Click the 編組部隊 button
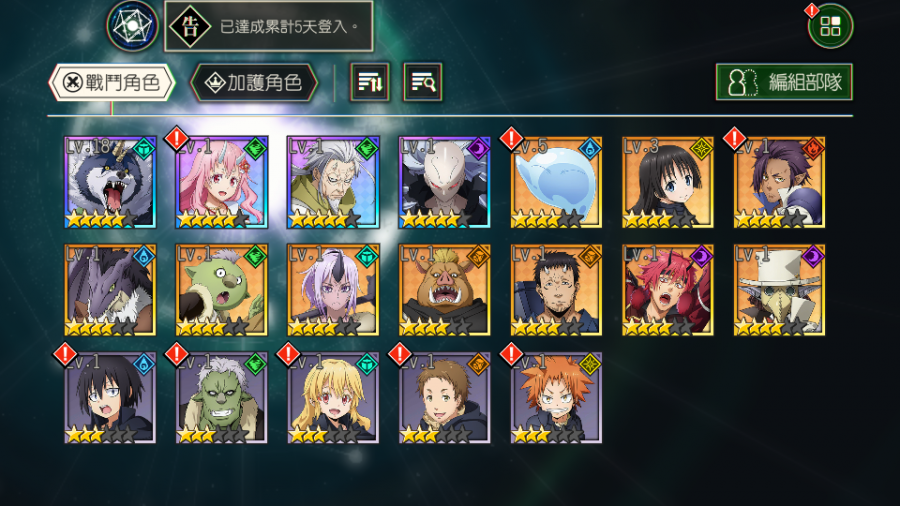Image resolution: width=900 pixels, height=506 pixels. pos(784,82)
